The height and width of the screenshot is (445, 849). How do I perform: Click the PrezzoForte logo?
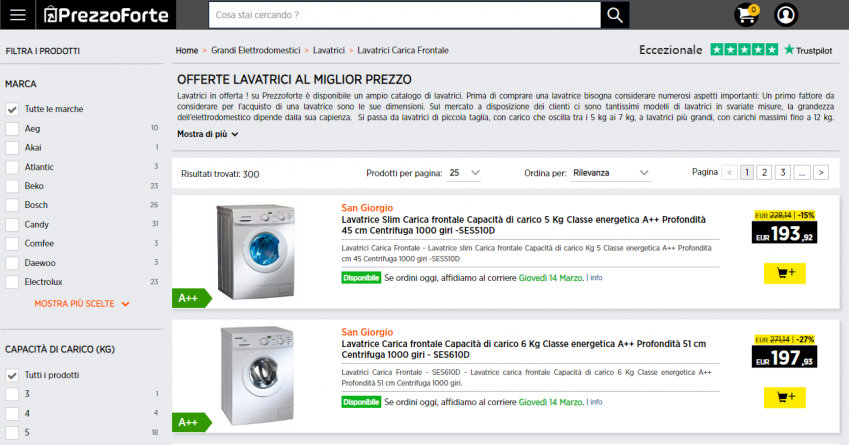(106, 15)
